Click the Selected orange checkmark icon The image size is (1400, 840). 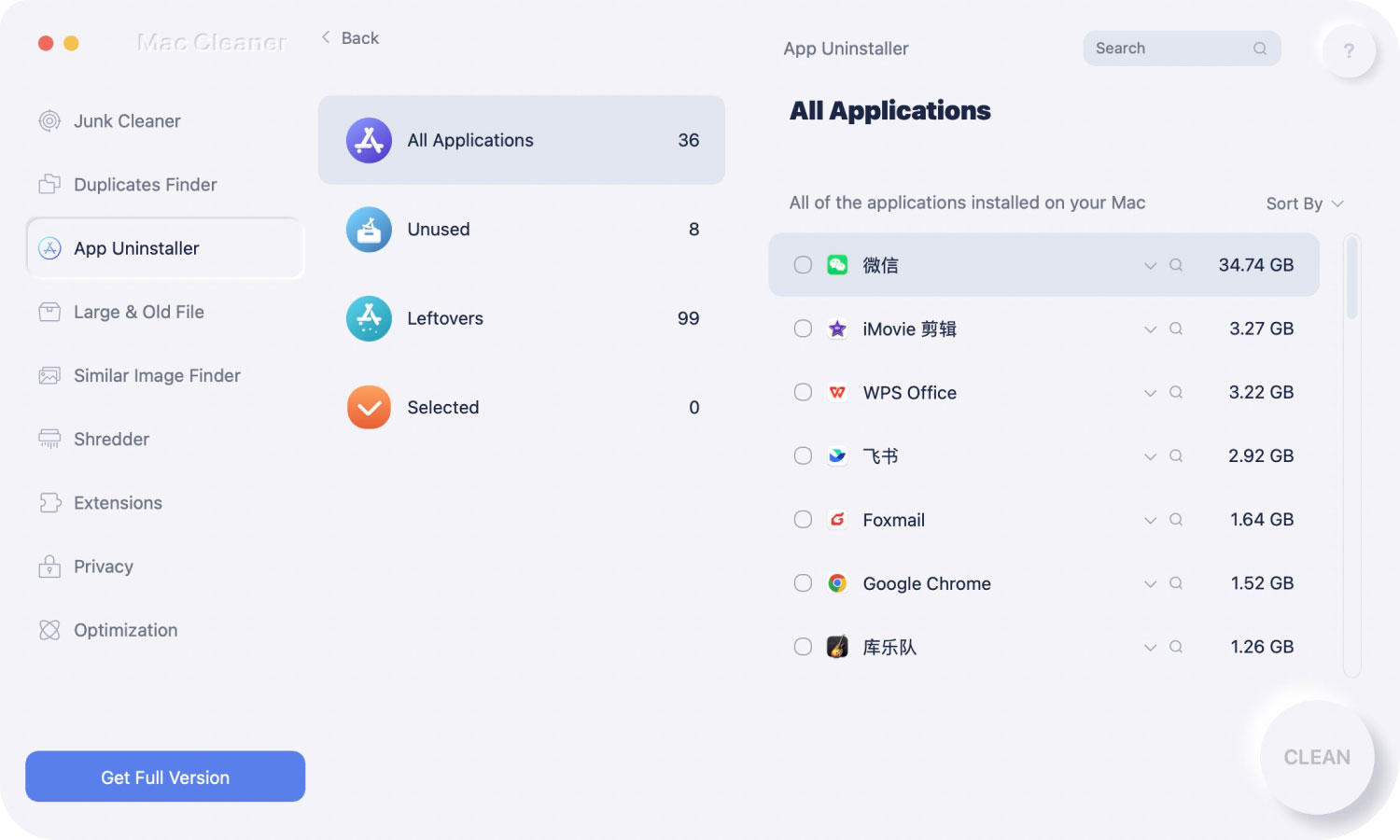click(369, 408)
